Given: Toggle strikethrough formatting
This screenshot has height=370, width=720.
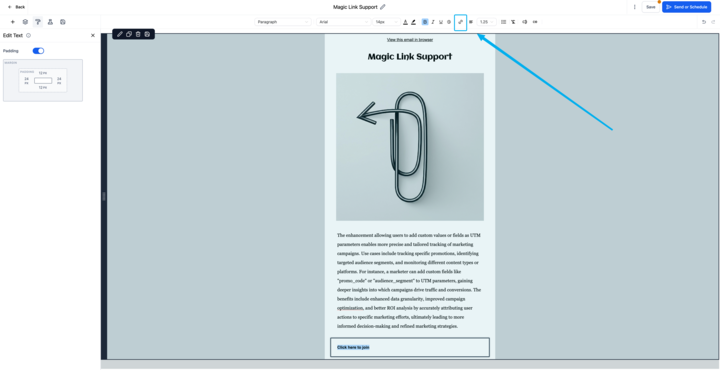Looking at the screenshot, I should click(x=449, y=22).
